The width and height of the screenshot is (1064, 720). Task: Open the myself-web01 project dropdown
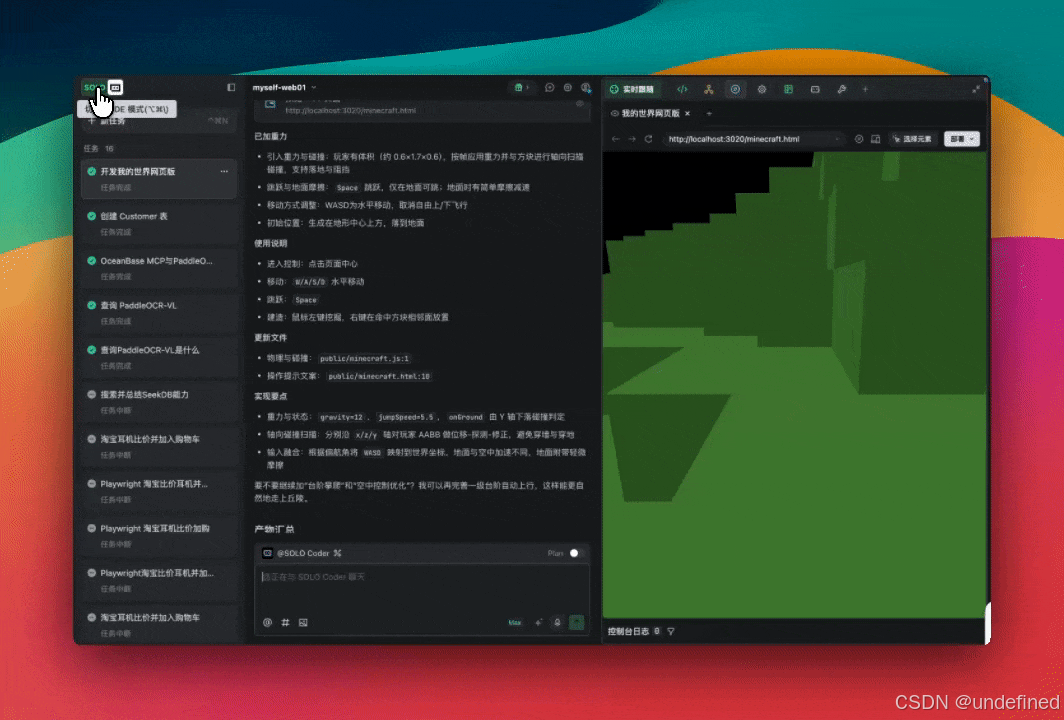point(284,88)
